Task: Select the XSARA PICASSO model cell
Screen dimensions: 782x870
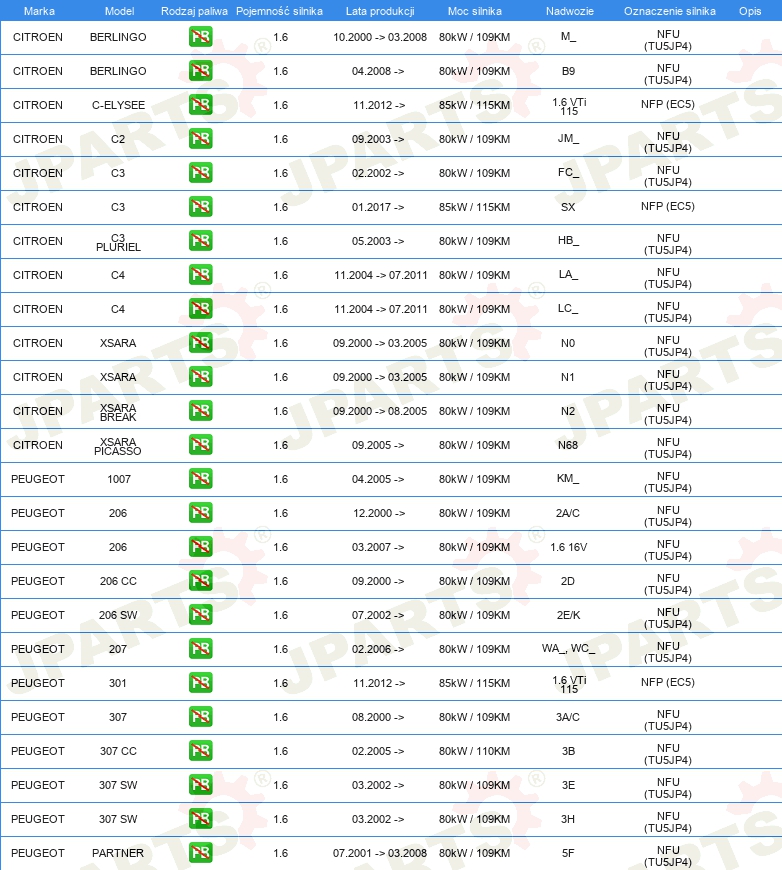Action: [118, 446]
